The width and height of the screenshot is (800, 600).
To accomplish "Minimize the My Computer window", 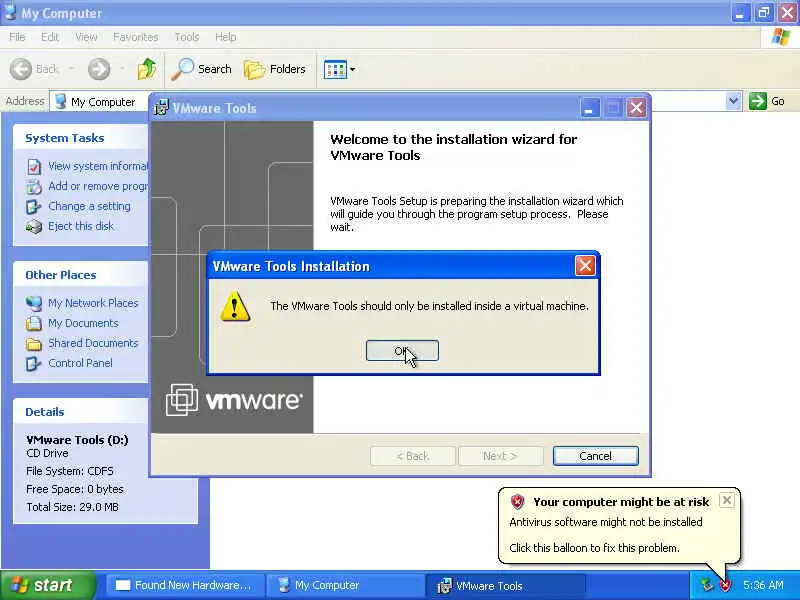I will point(740,13).
